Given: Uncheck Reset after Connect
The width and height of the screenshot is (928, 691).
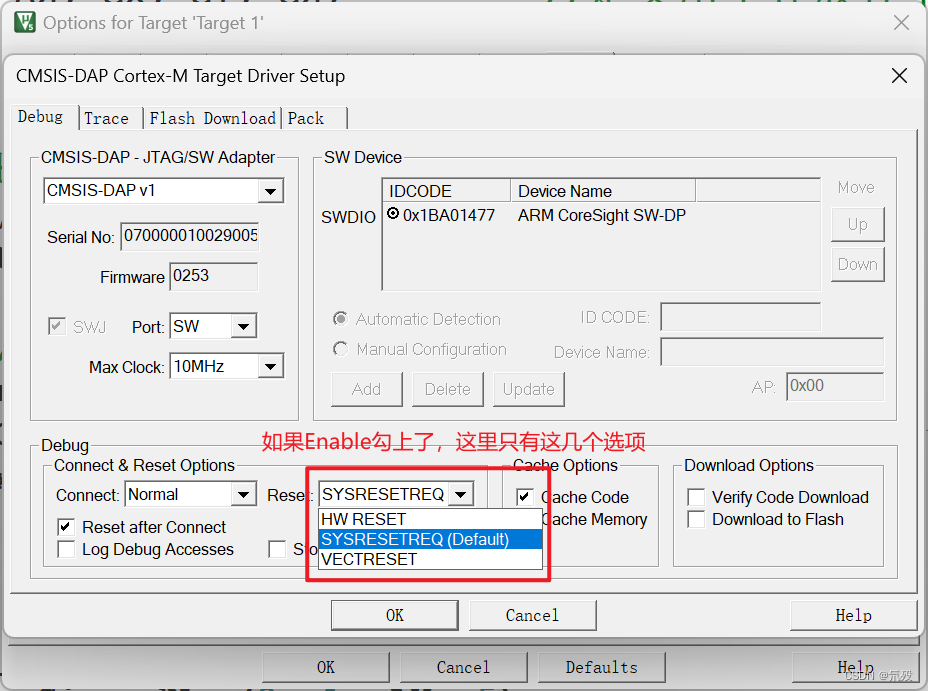Looking at the screenshot, I should tap(65, 527).
